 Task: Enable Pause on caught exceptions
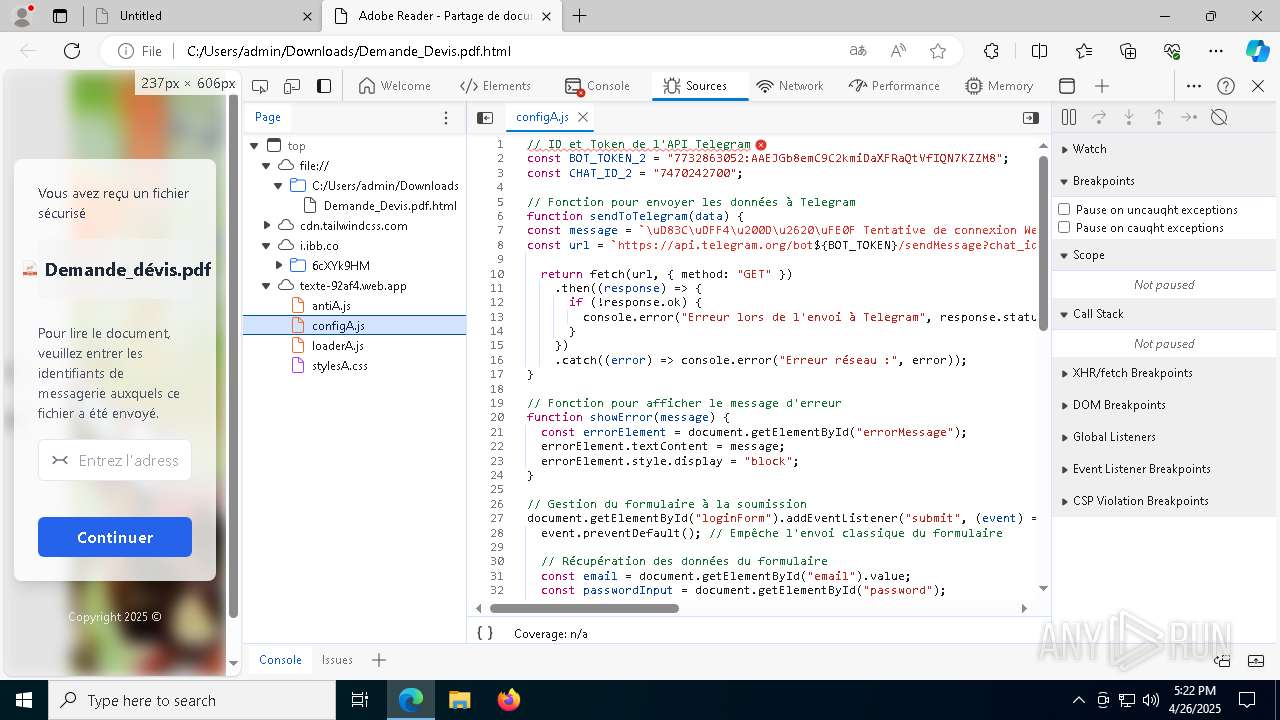pyautogui.click(x=1064, y=227)
